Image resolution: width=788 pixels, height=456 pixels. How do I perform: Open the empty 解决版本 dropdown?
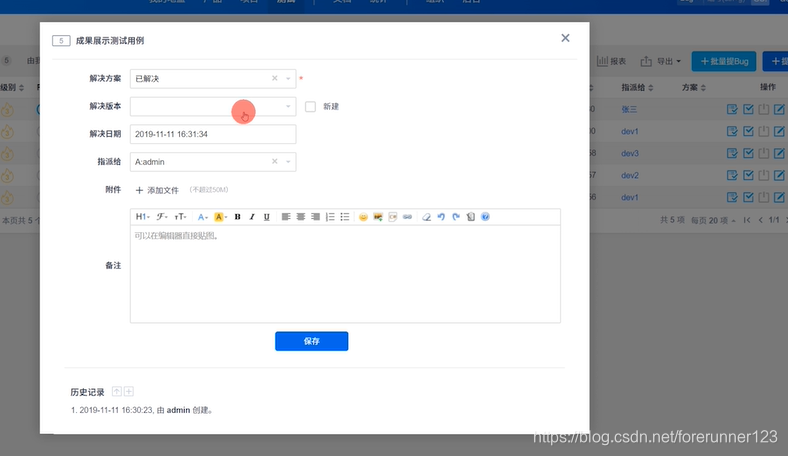point(213,106)
